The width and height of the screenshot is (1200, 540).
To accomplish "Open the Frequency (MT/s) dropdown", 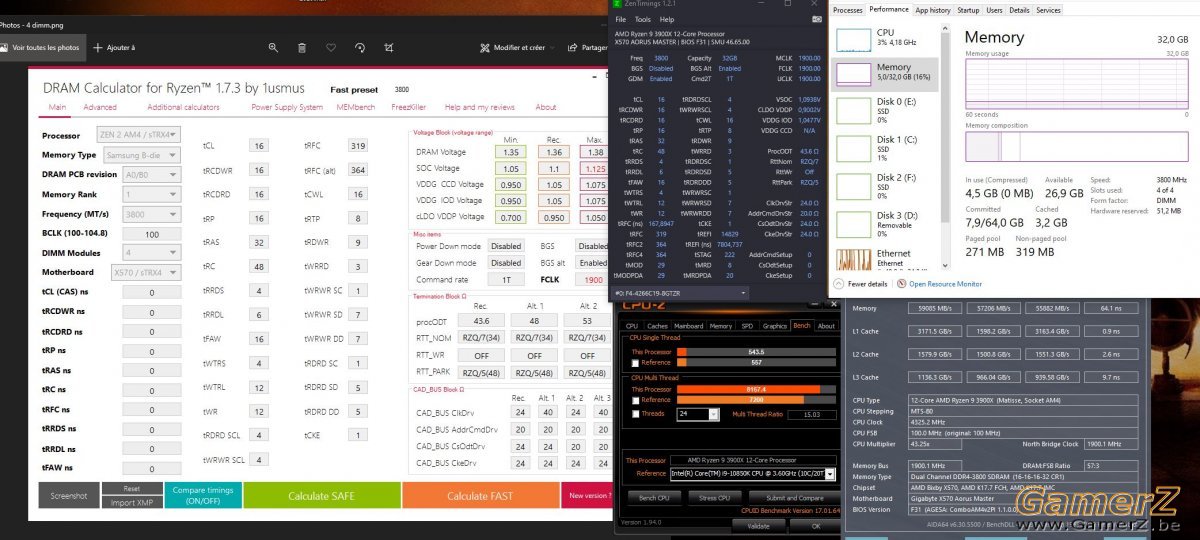I will click(x=153, y=214).
